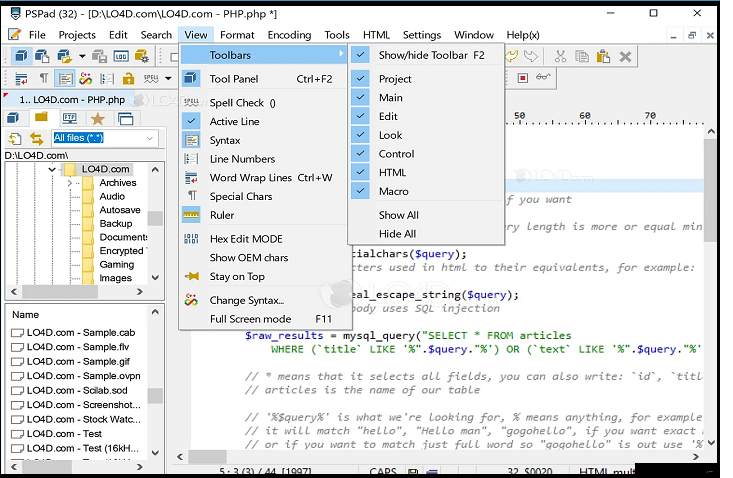This screenshot has height=478, width=733.
Task: Toggle Active Line highlighting off
Action: click(234, 122)
